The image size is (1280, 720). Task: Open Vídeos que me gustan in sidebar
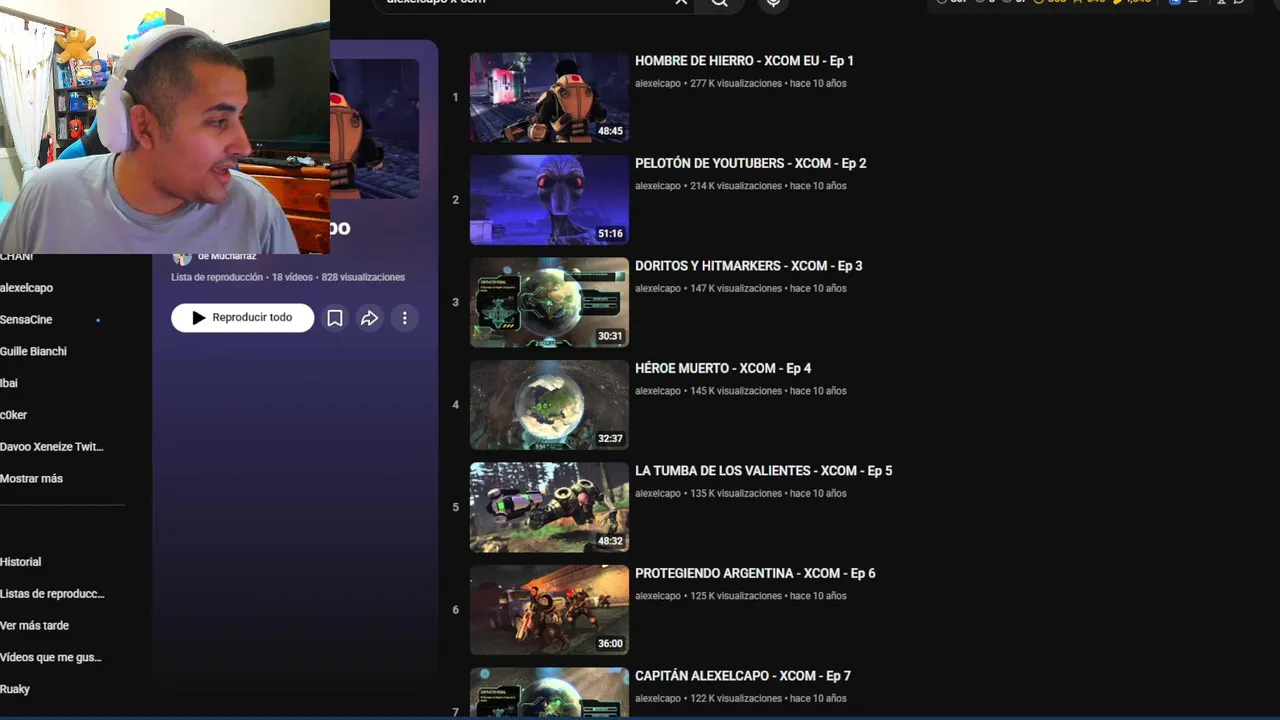pyautogui.click(x=51, y=658)
